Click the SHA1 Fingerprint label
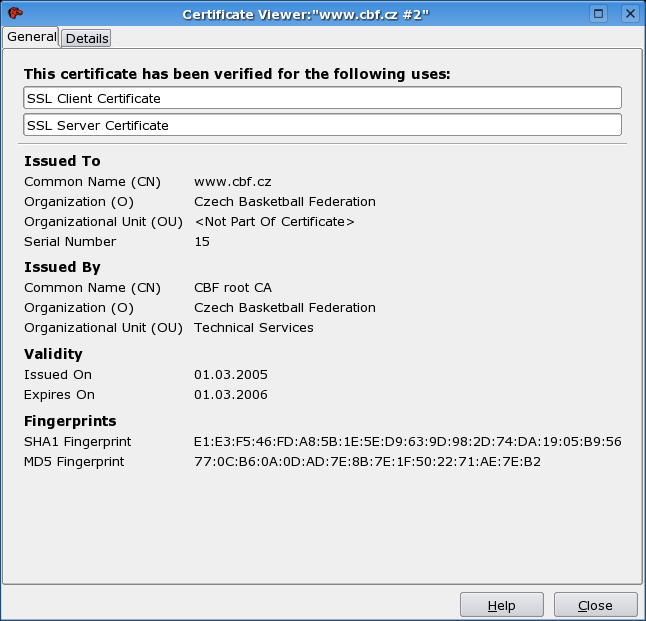The height and width of the screenshot is (621, 646). [77, 442]
